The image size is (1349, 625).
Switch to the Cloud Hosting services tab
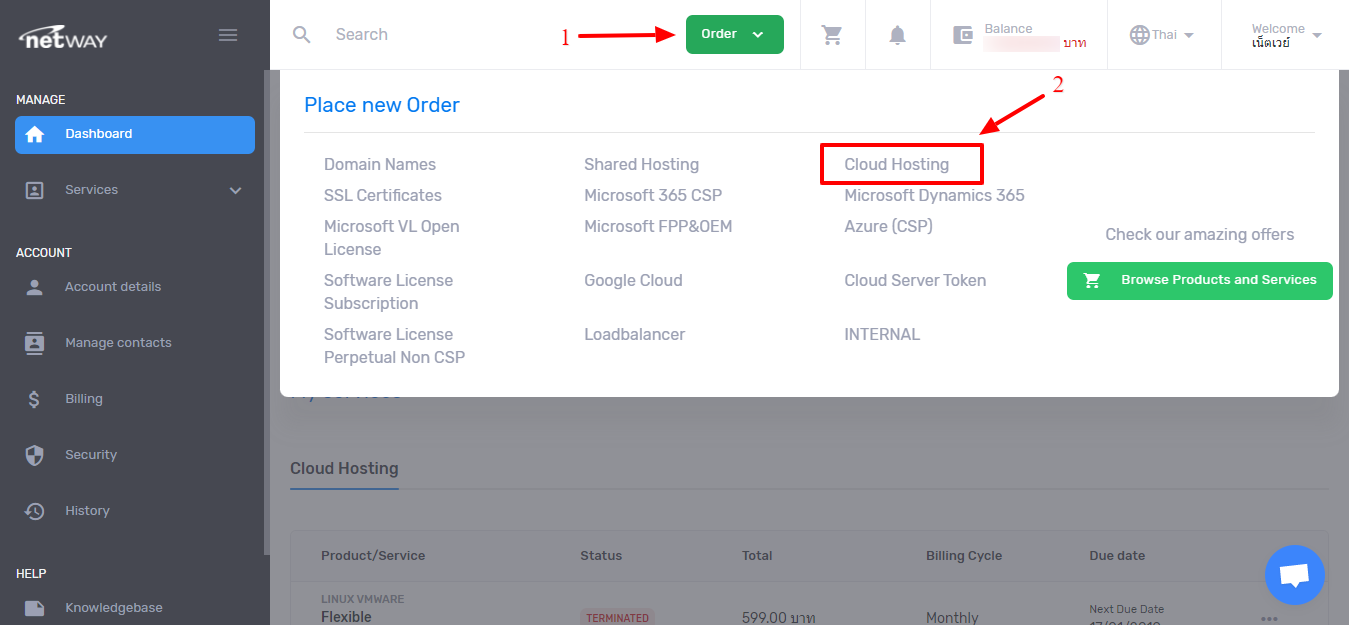[344, 468]
